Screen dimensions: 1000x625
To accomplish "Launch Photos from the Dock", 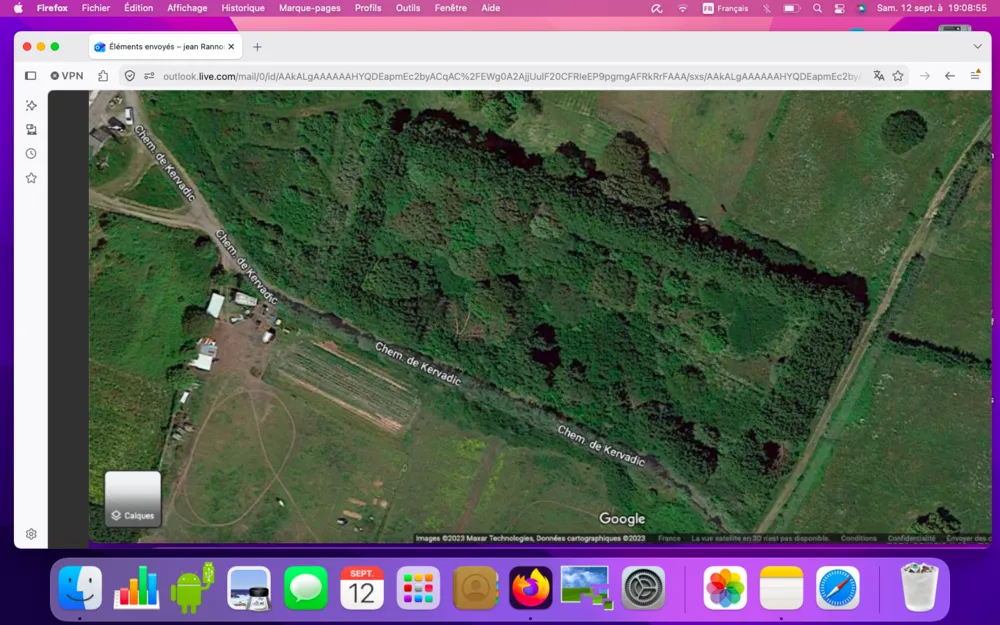I will [725, 587].
